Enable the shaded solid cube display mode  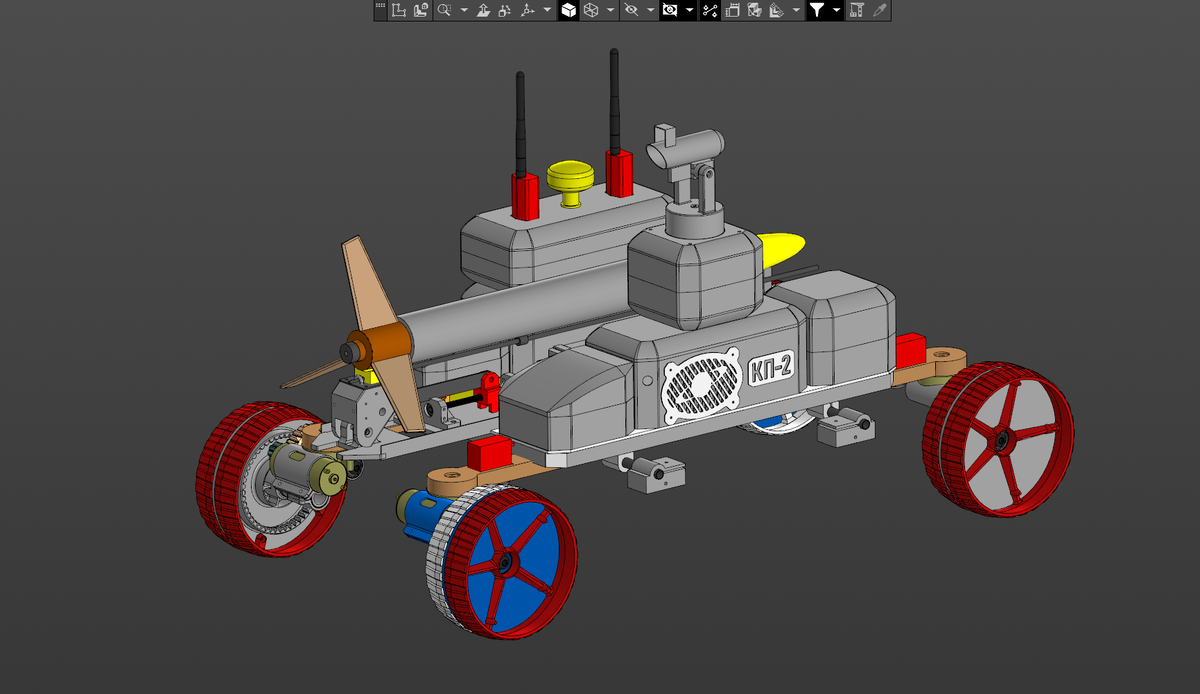pyautogui.click(x=568, y=10)
